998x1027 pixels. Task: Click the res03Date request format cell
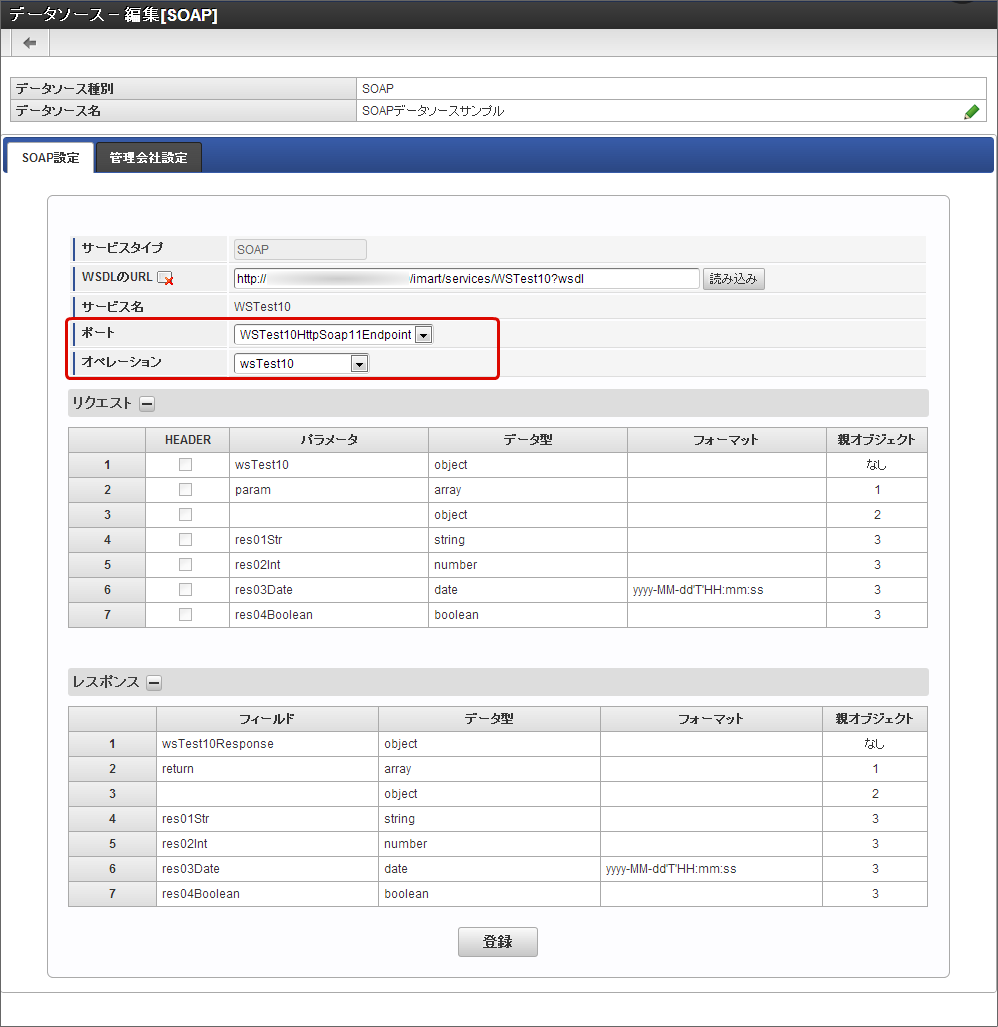(726, 590)
